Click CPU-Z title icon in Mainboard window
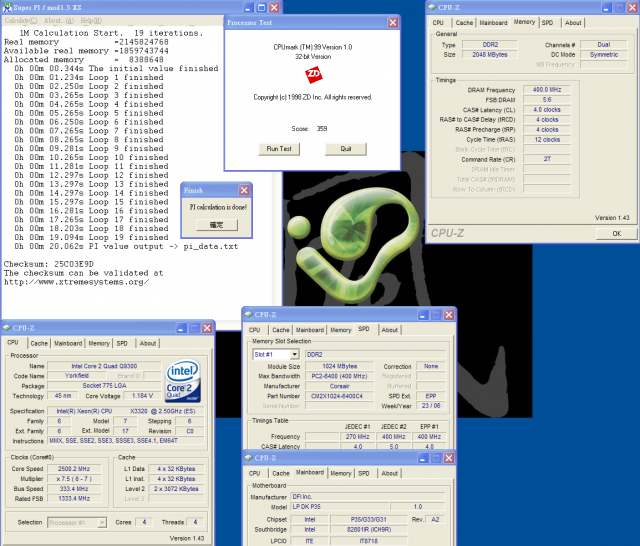640x546 pixels. click(248, 457)
